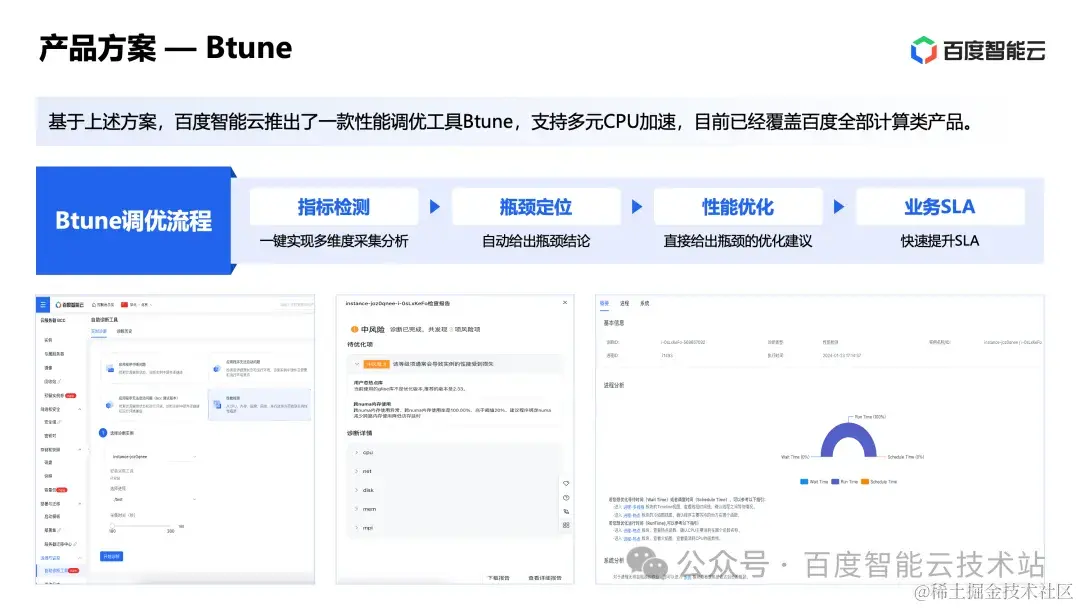This screenshot has width=1080, height=608.
Task: Collapse the sidebar group above the security items
Action: (79, 409)
